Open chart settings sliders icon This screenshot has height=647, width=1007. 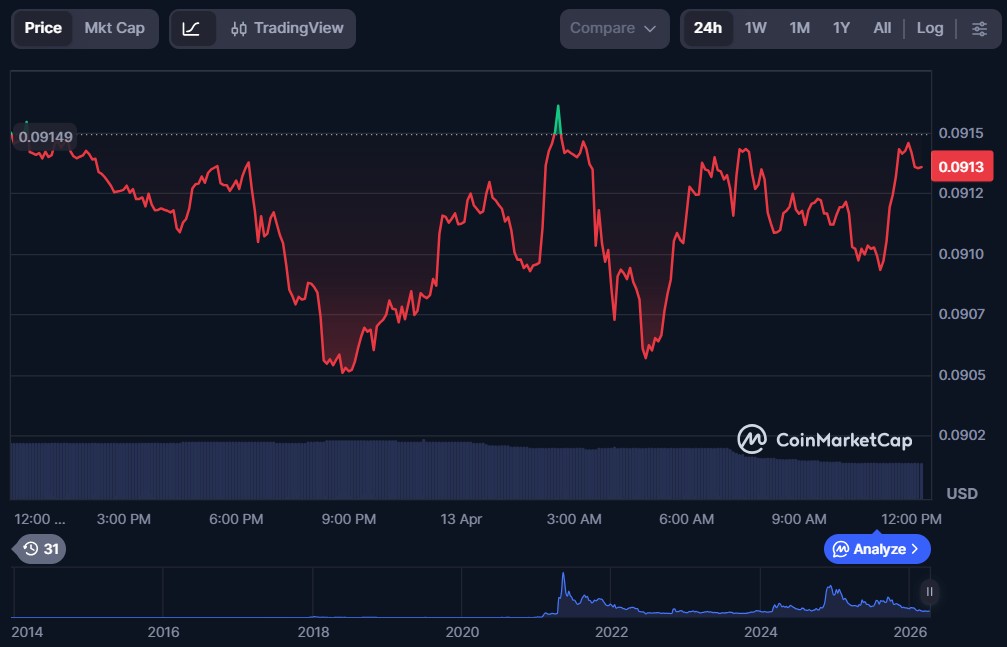pos(979,28)
